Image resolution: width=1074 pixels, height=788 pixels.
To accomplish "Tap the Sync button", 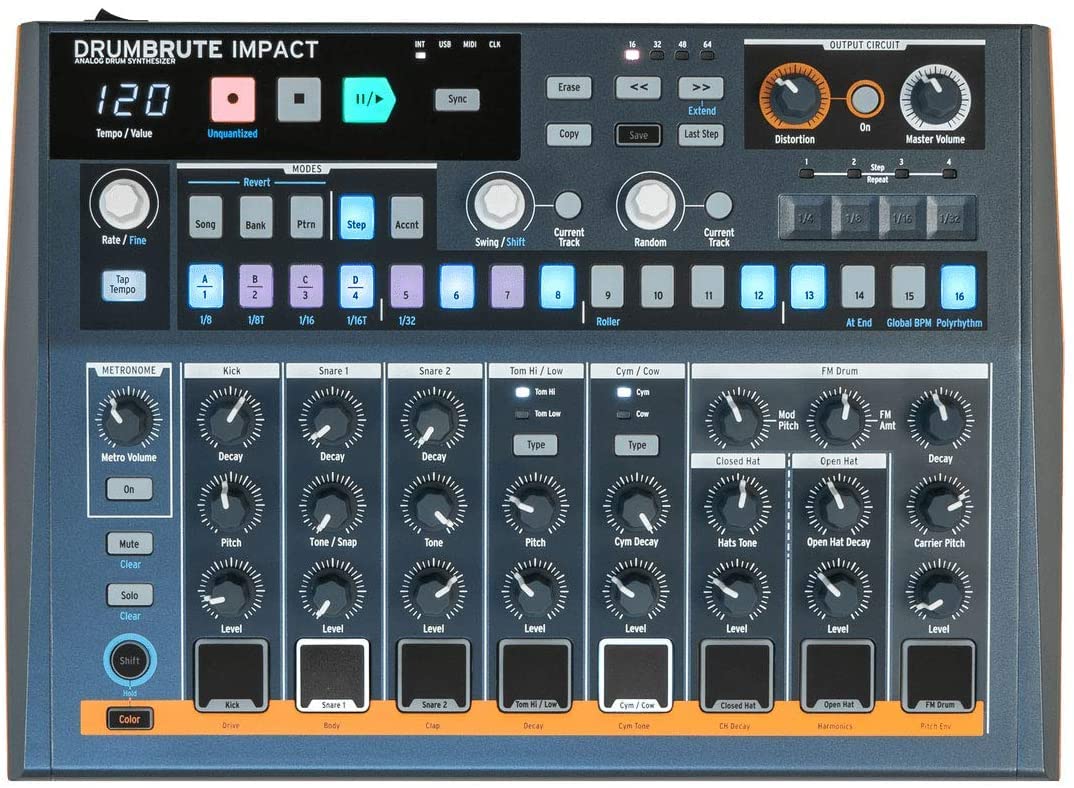I will 458,99.
